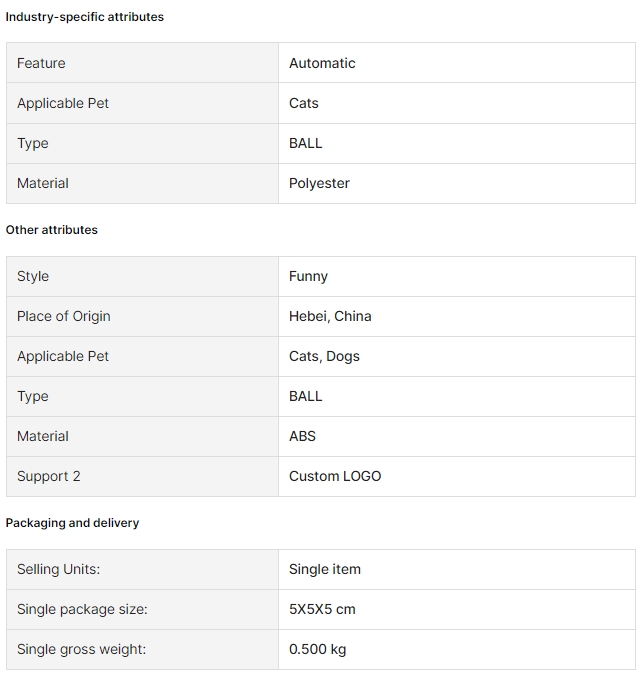
Task: Select the 0.500 kg weight value
Action: (x=317, y=649)
